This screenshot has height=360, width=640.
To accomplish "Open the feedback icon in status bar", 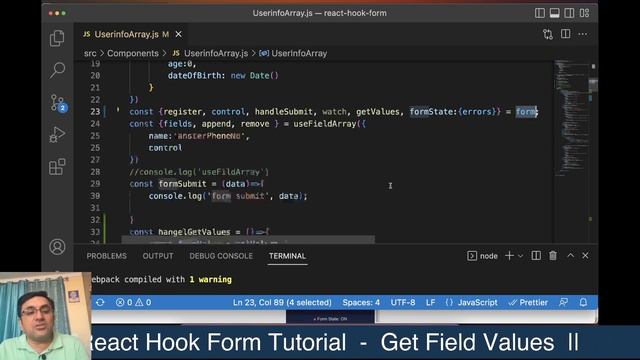I will 563,302.
